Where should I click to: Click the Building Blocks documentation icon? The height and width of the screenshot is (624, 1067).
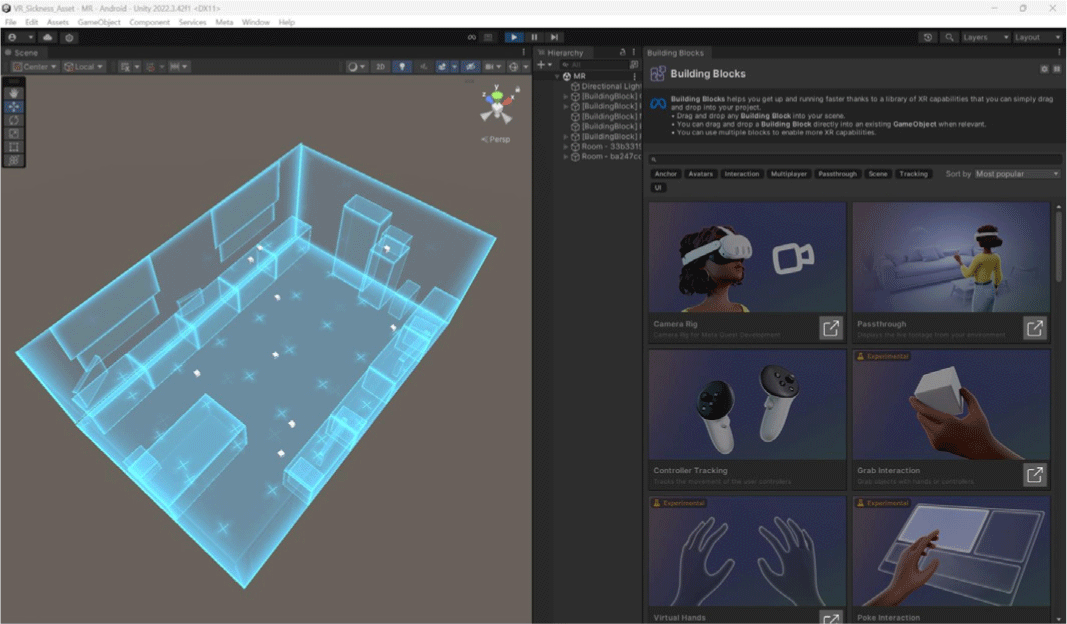tap(1057, 69)
